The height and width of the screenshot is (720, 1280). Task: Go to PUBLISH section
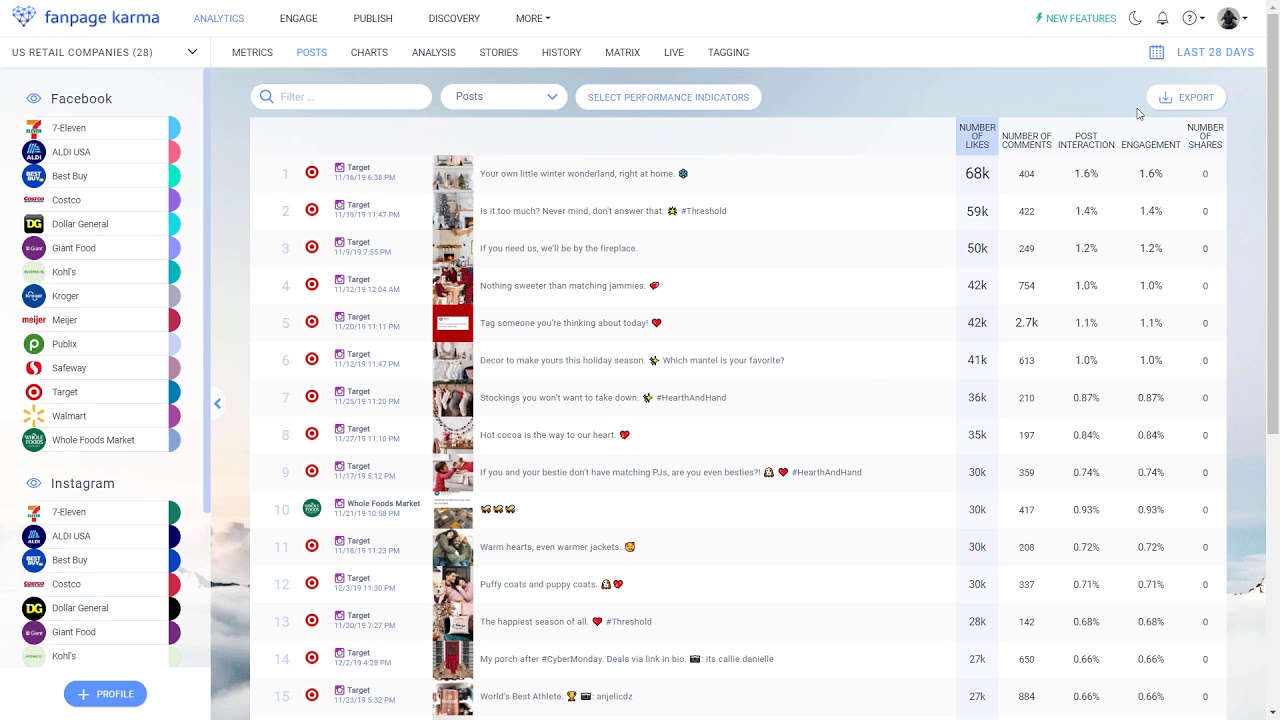[373, 18]
